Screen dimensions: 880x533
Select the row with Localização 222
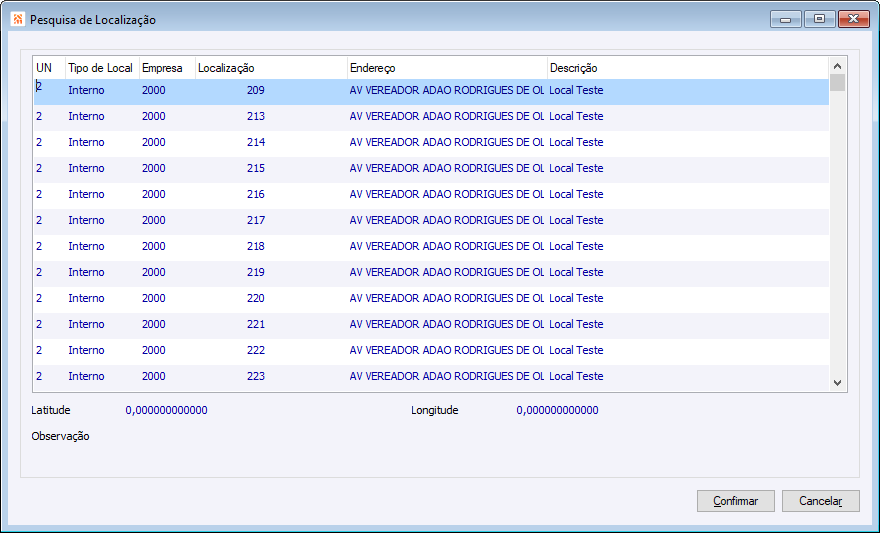tap(431, 351)
